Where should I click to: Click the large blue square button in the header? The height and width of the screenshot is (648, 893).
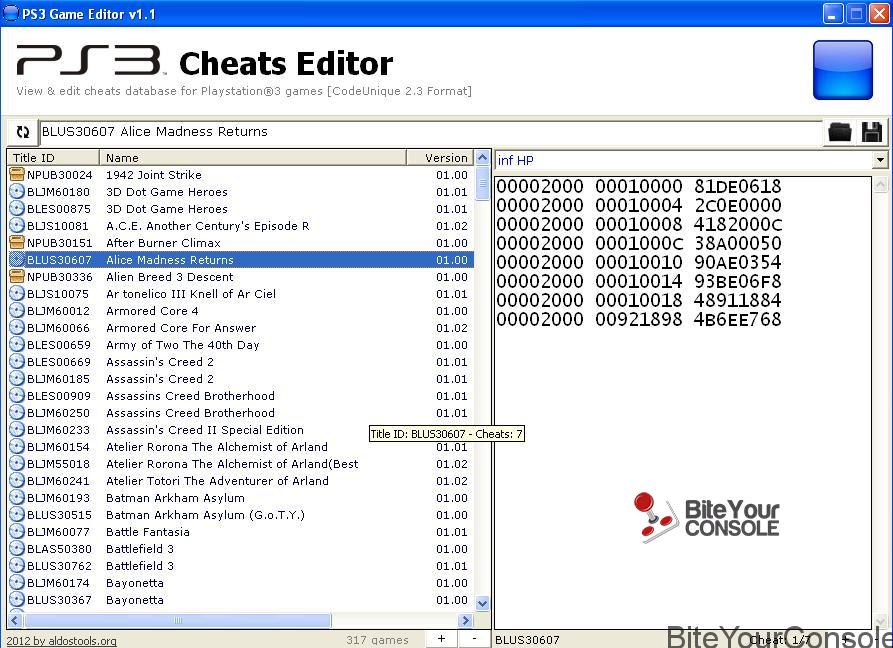coord(842,70)
